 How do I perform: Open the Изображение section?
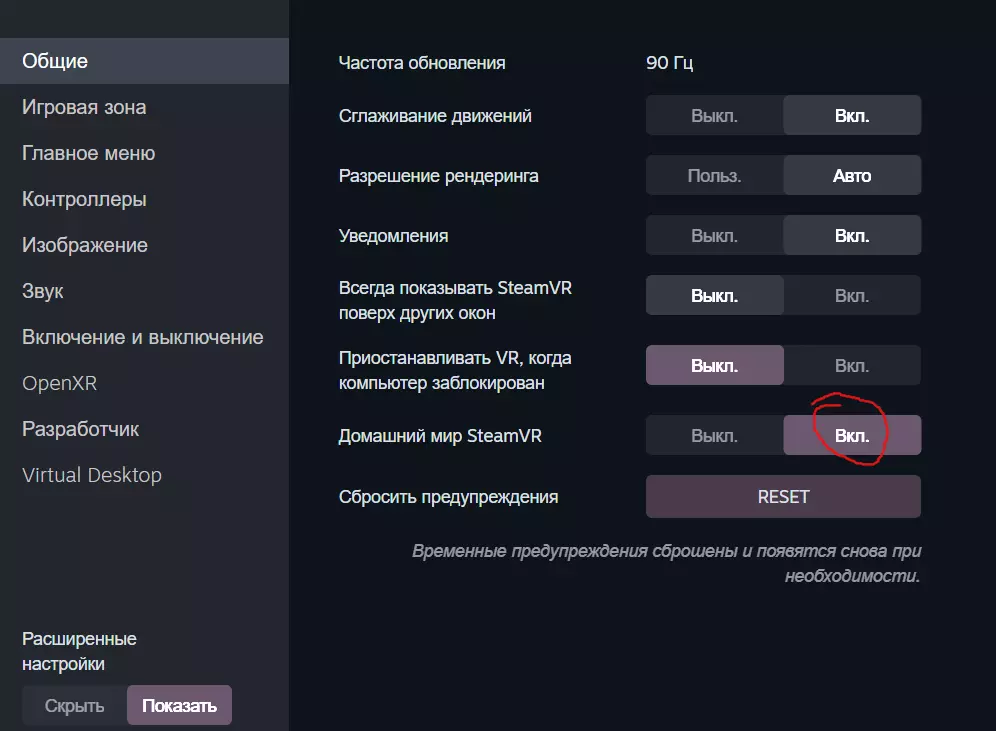pos(85,245)
